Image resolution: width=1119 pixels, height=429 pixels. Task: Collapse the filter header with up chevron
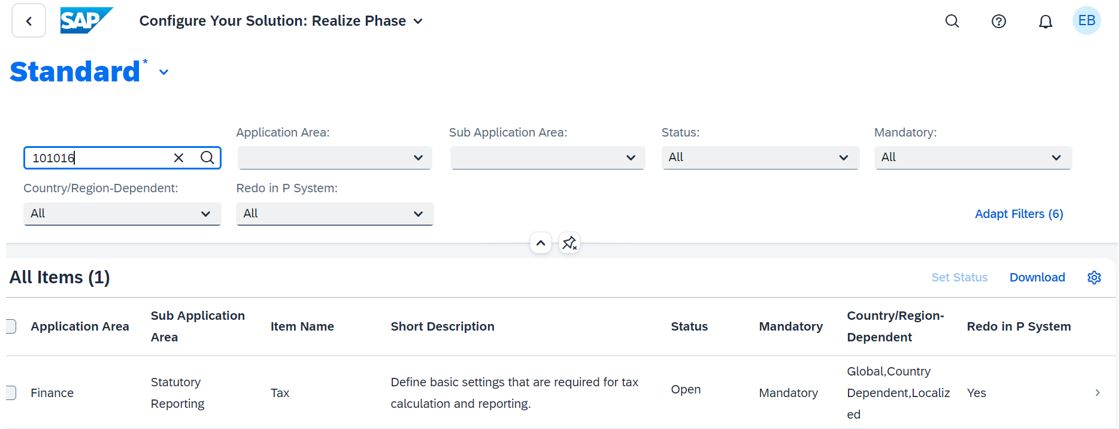click(x=541, y=244)
